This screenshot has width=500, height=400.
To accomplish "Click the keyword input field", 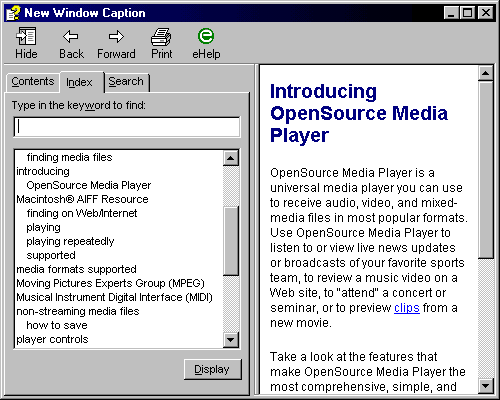I will click(x=127, y=127).
